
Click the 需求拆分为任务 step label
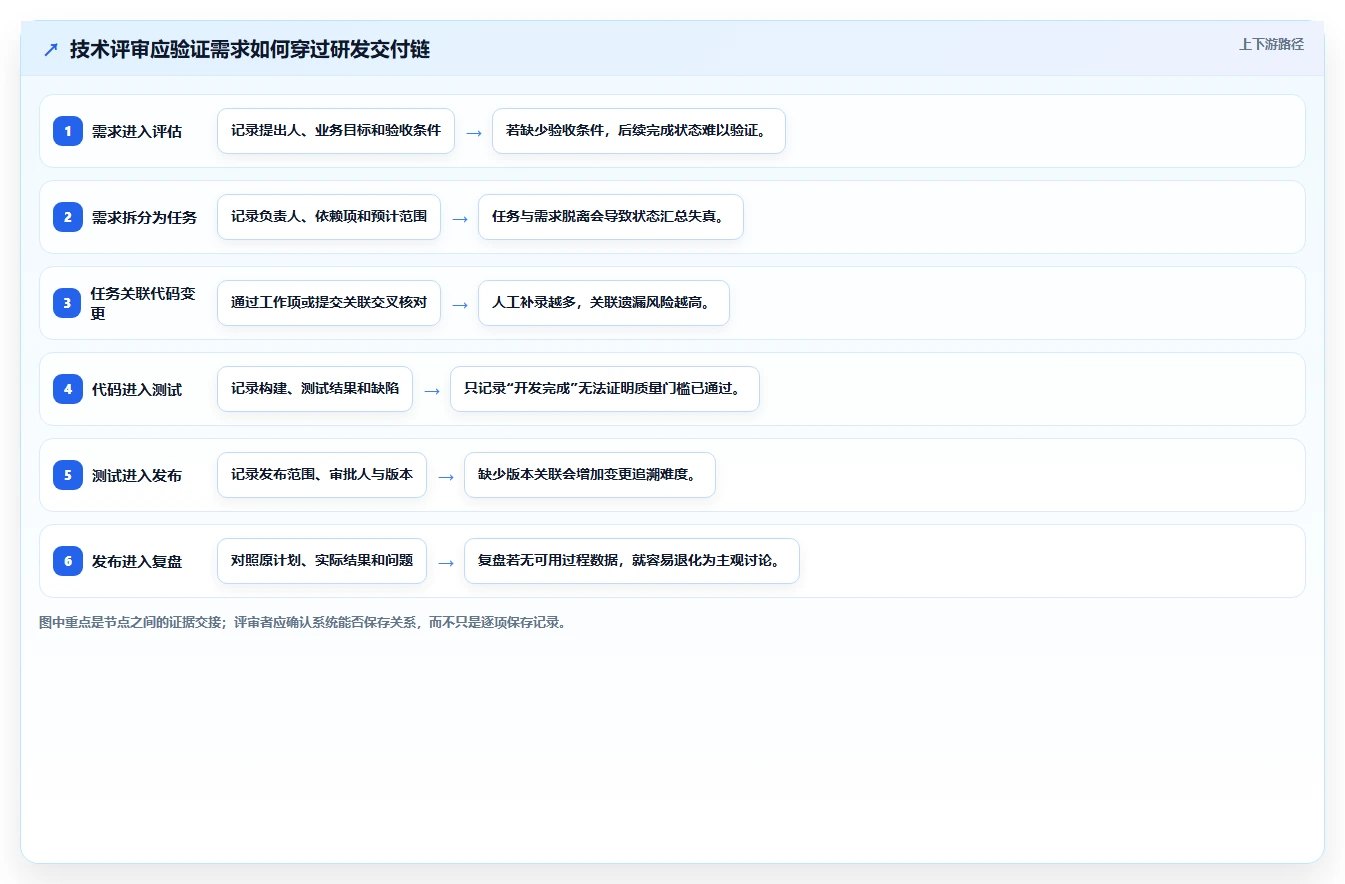click(144, 217)
